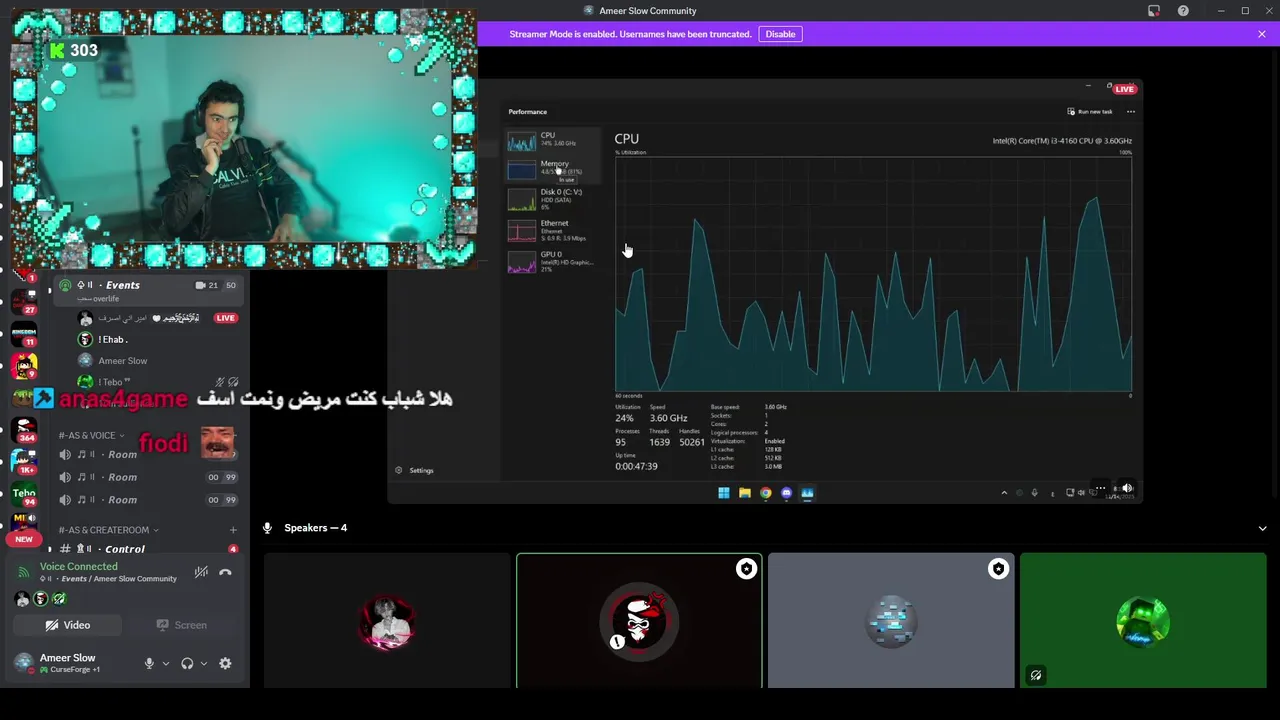Click Windows Start icon in streamed taskbar
Image resolution: width=1280 pixels, height=720 pixels.
coord(724,492)
